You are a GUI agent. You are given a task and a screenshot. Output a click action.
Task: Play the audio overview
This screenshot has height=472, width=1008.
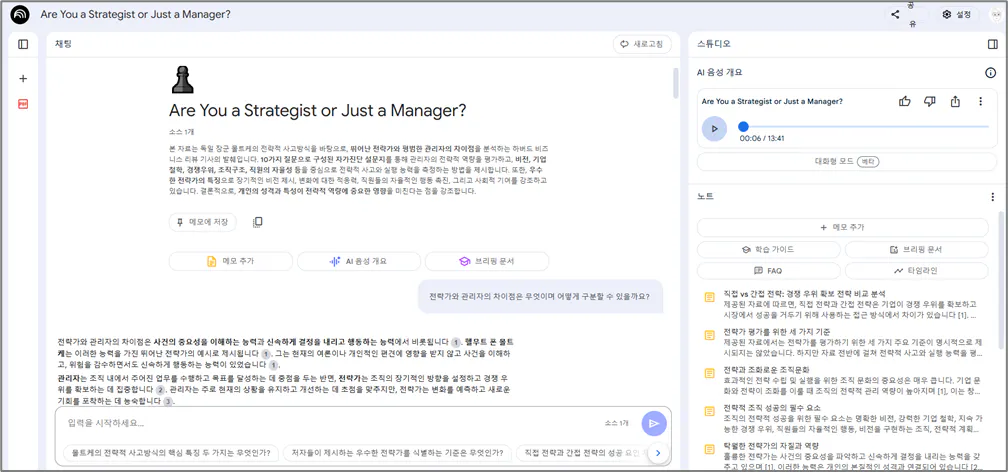[x=714, y=129]
